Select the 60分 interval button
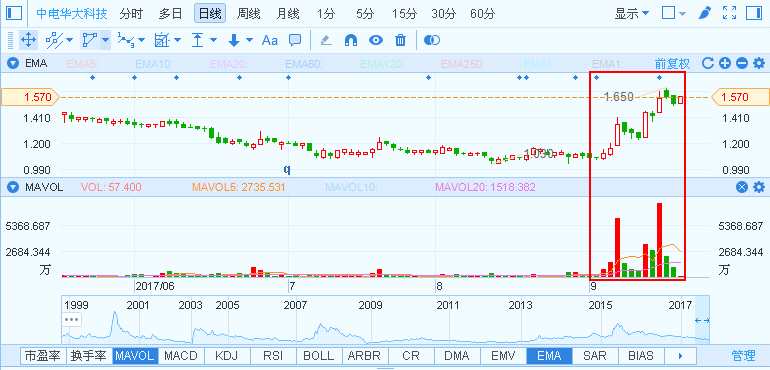 [x=482, y=14]
